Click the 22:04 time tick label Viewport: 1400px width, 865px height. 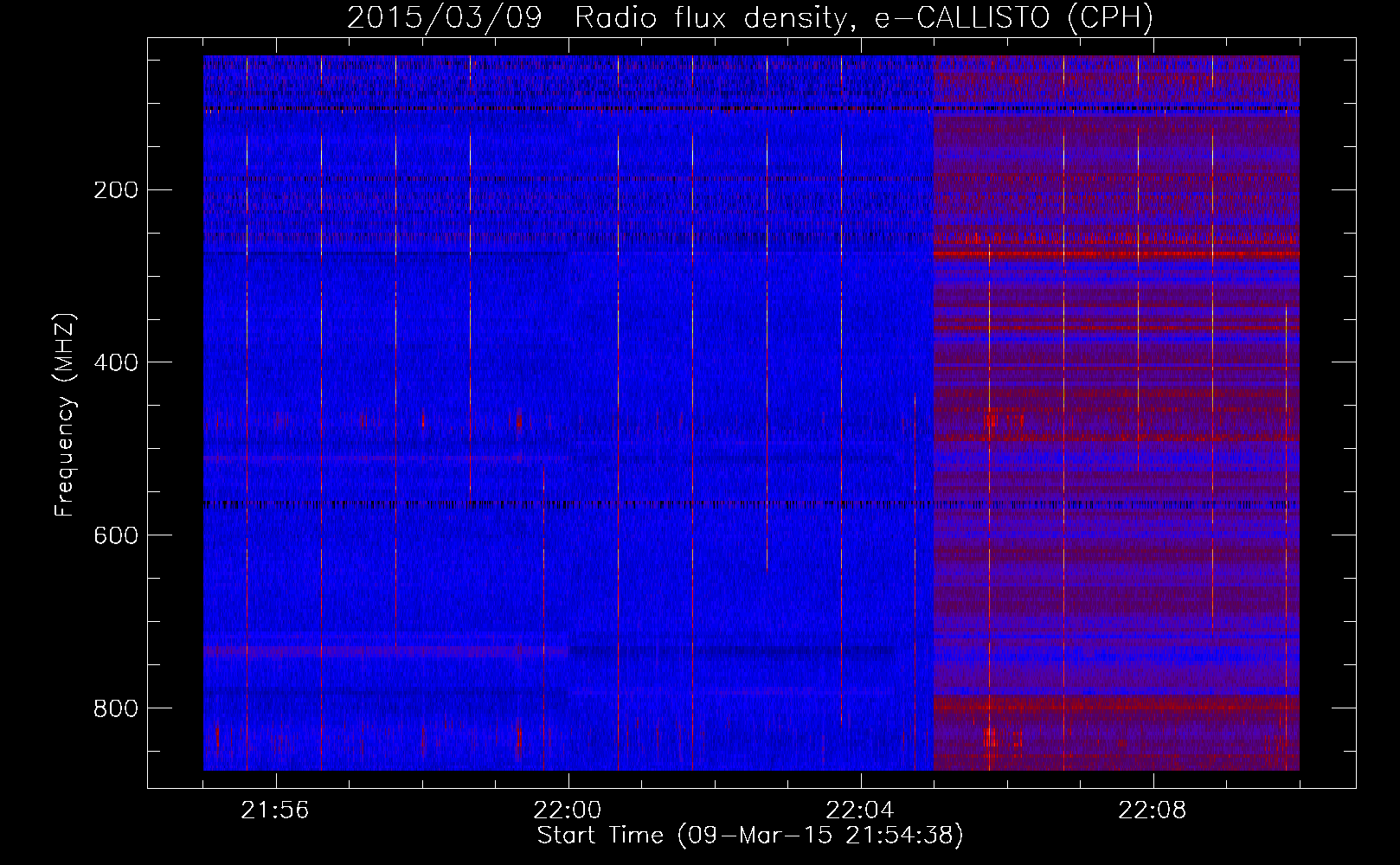tap(860, 811)
